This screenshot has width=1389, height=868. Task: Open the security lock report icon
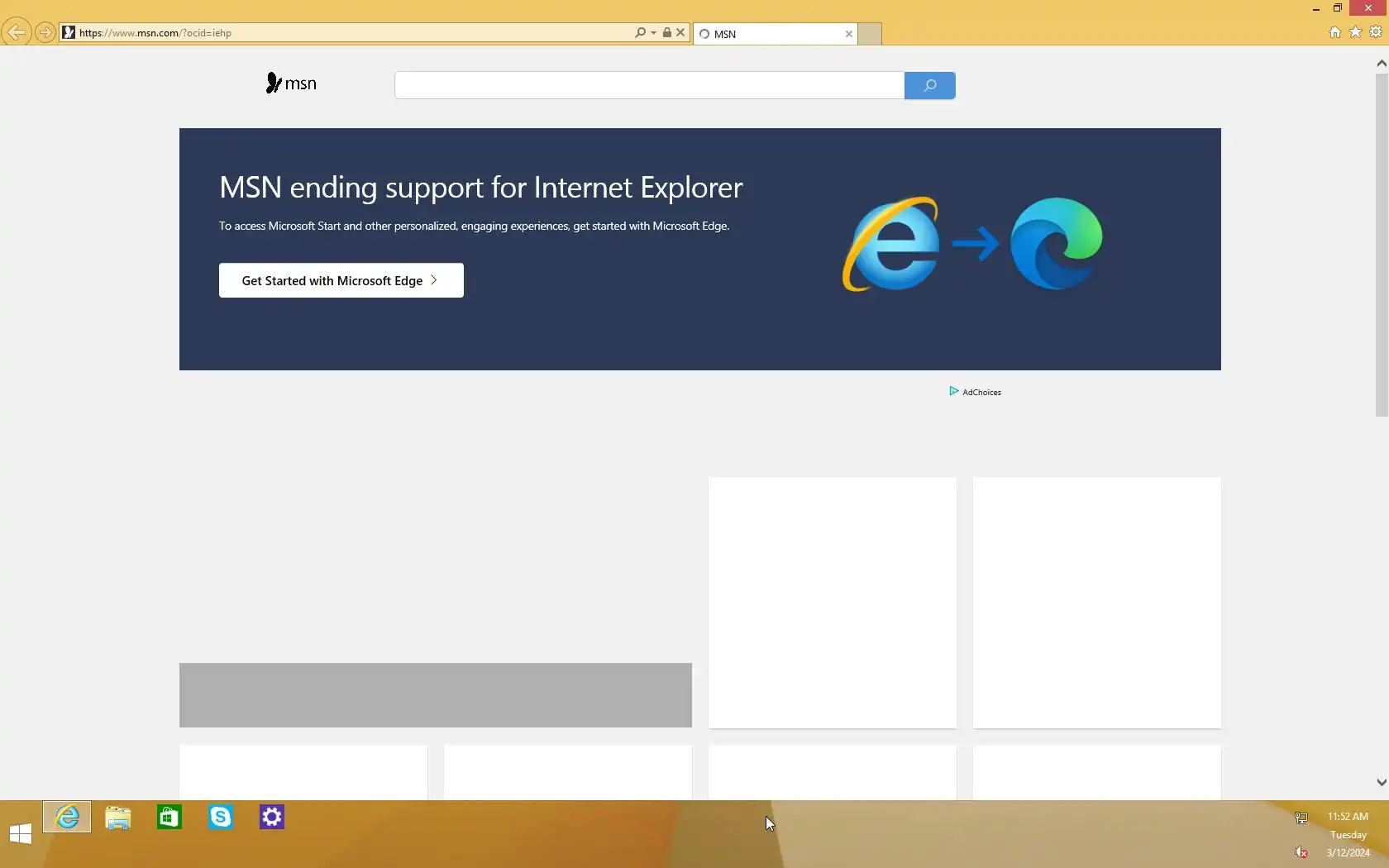click(666, 33)
